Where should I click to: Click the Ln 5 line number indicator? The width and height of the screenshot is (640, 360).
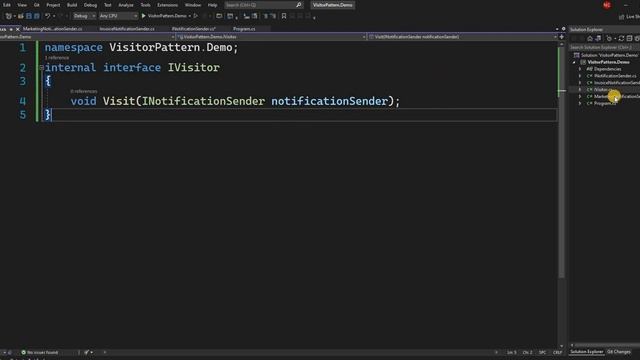pos(511,353)
